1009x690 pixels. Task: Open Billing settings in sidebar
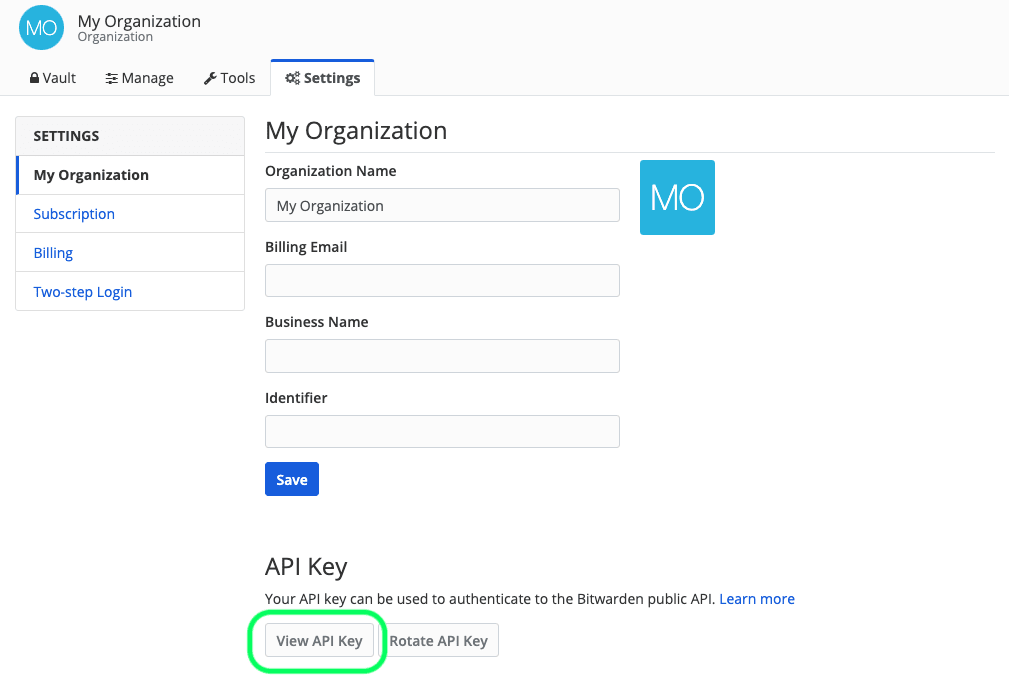[x=53, y=252]
